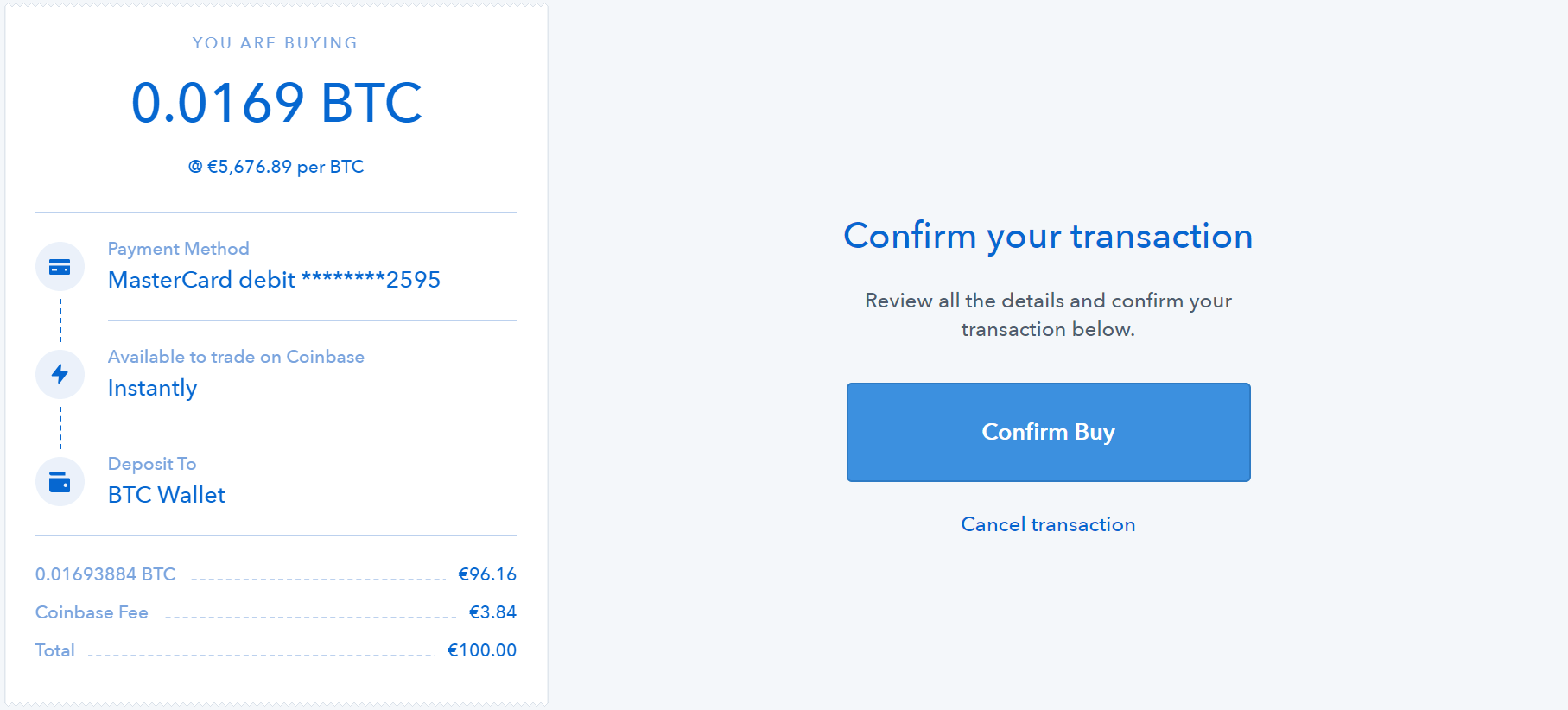
Task: Click the 0.0169 BTC amount heading
Action: (276, 102)
